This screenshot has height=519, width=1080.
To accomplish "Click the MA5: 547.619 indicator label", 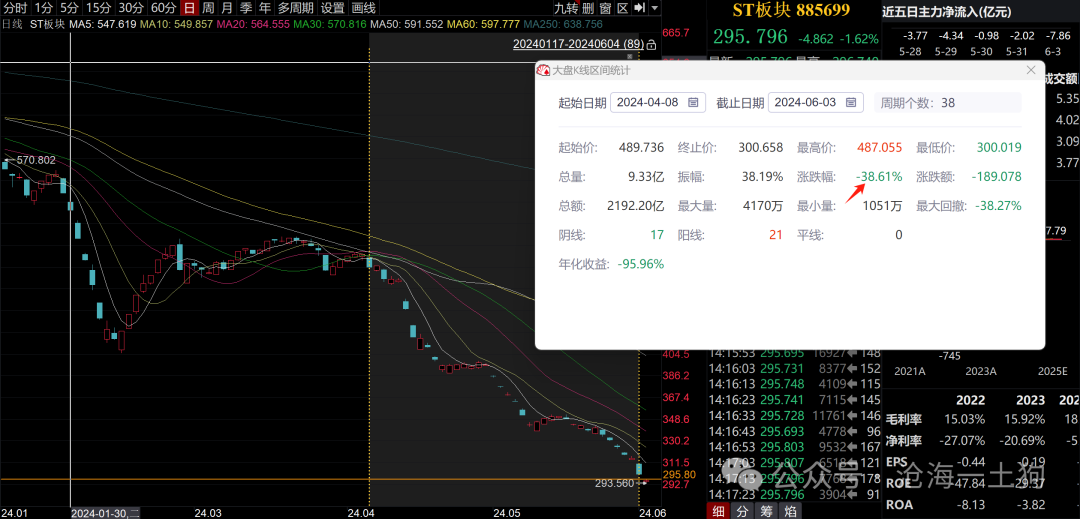I will point(101,25).
